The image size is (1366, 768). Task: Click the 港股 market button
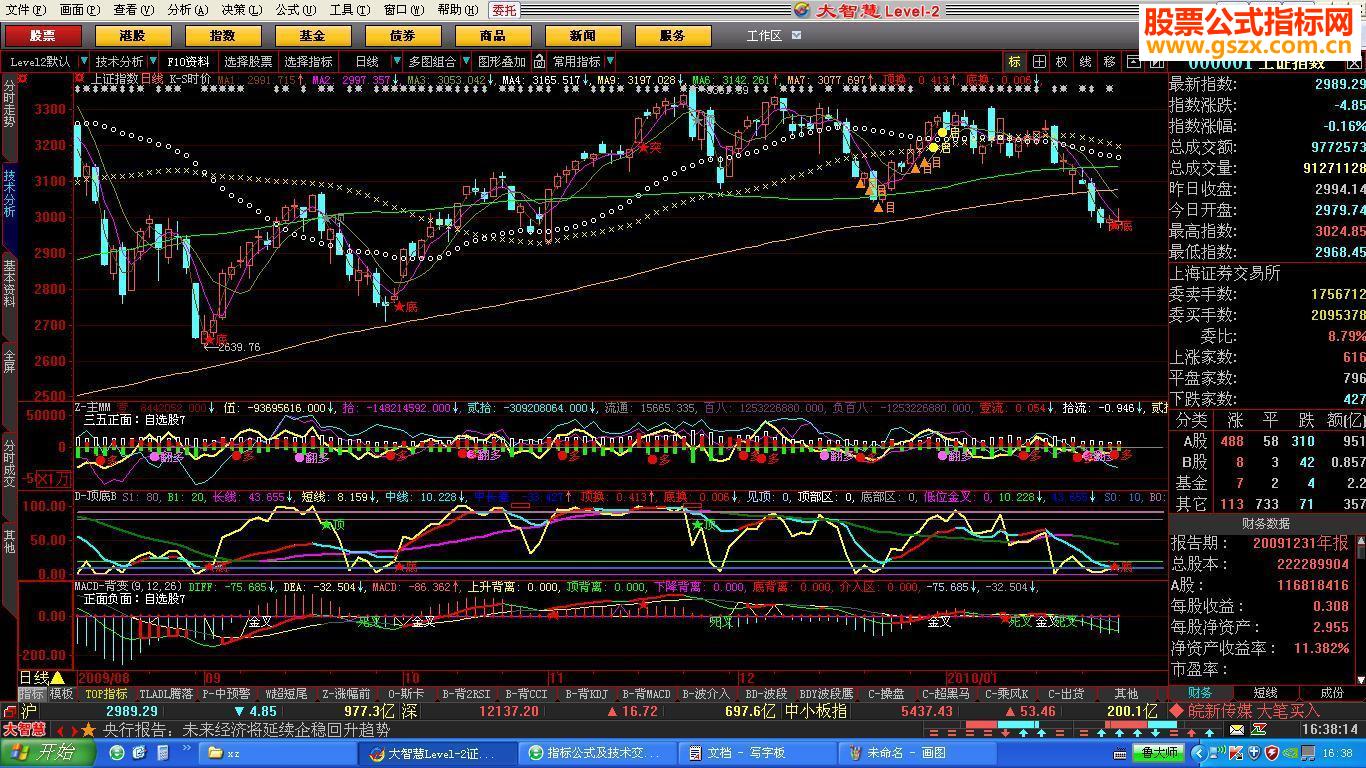pyautogui.click(x=132, y=36)
